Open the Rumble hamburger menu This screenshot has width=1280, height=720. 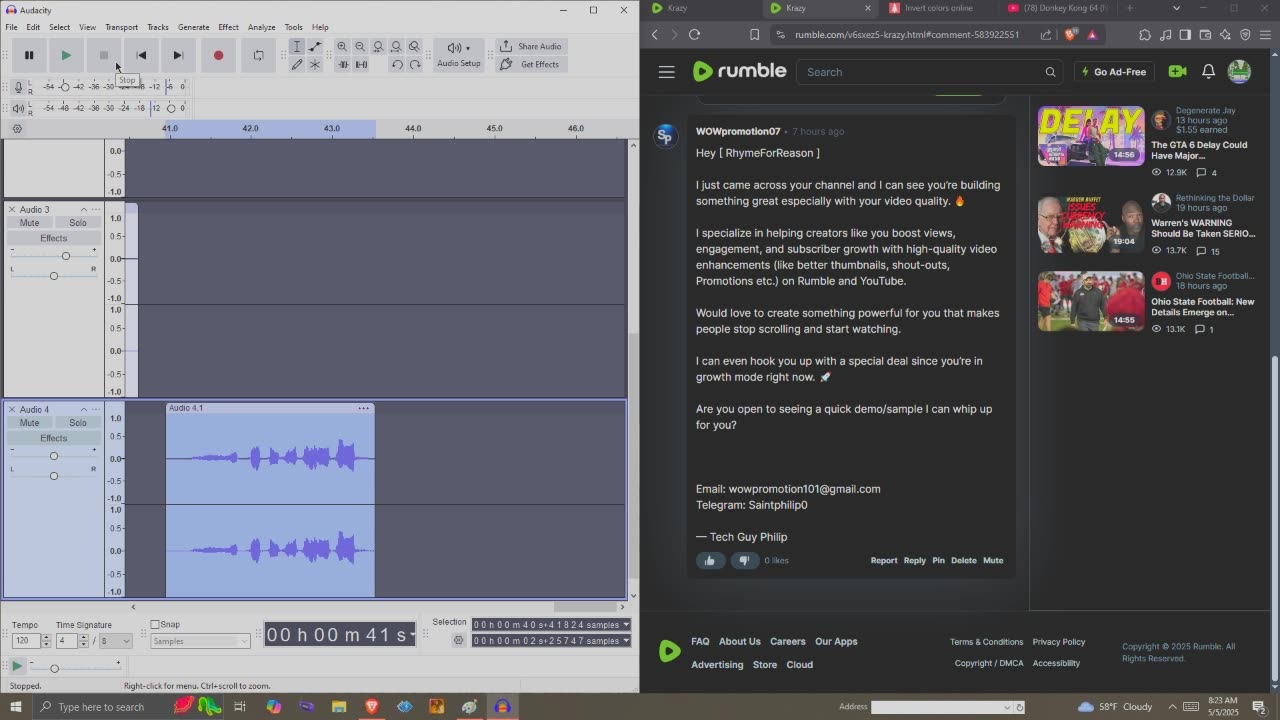coord(667,72)
